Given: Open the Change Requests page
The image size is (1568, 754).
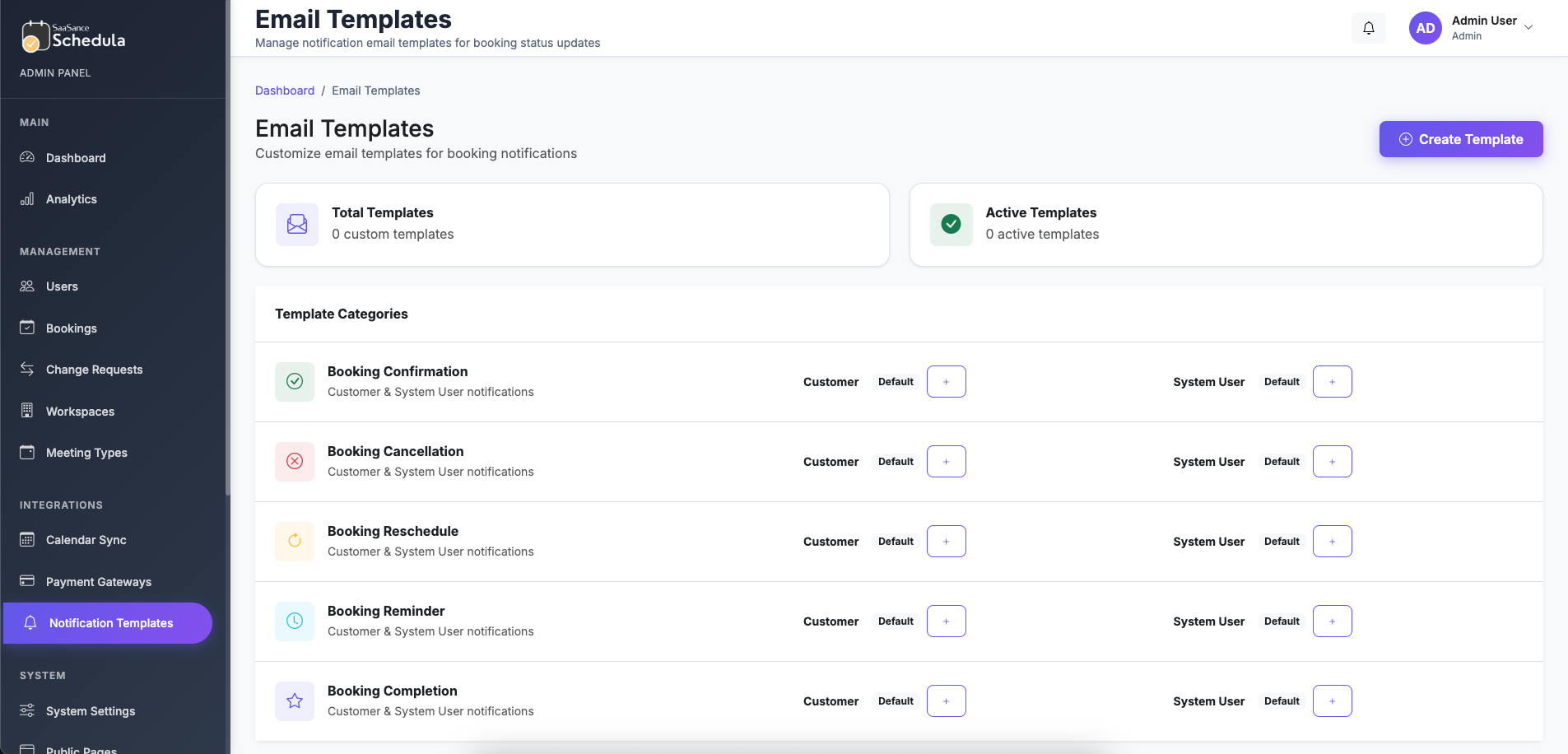Looking at the screenshot, I should click(x=94, y=369).
